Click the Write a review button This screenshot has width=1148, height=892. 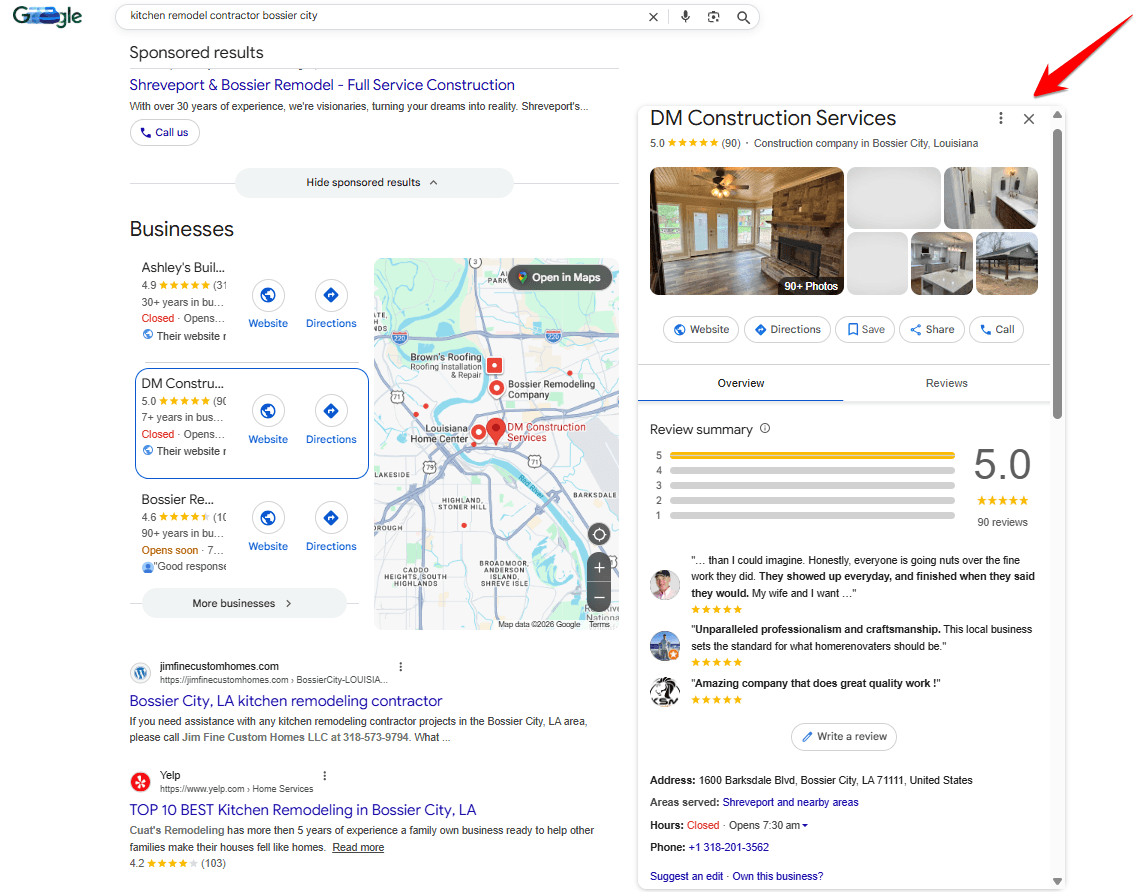tap(843, 736)
